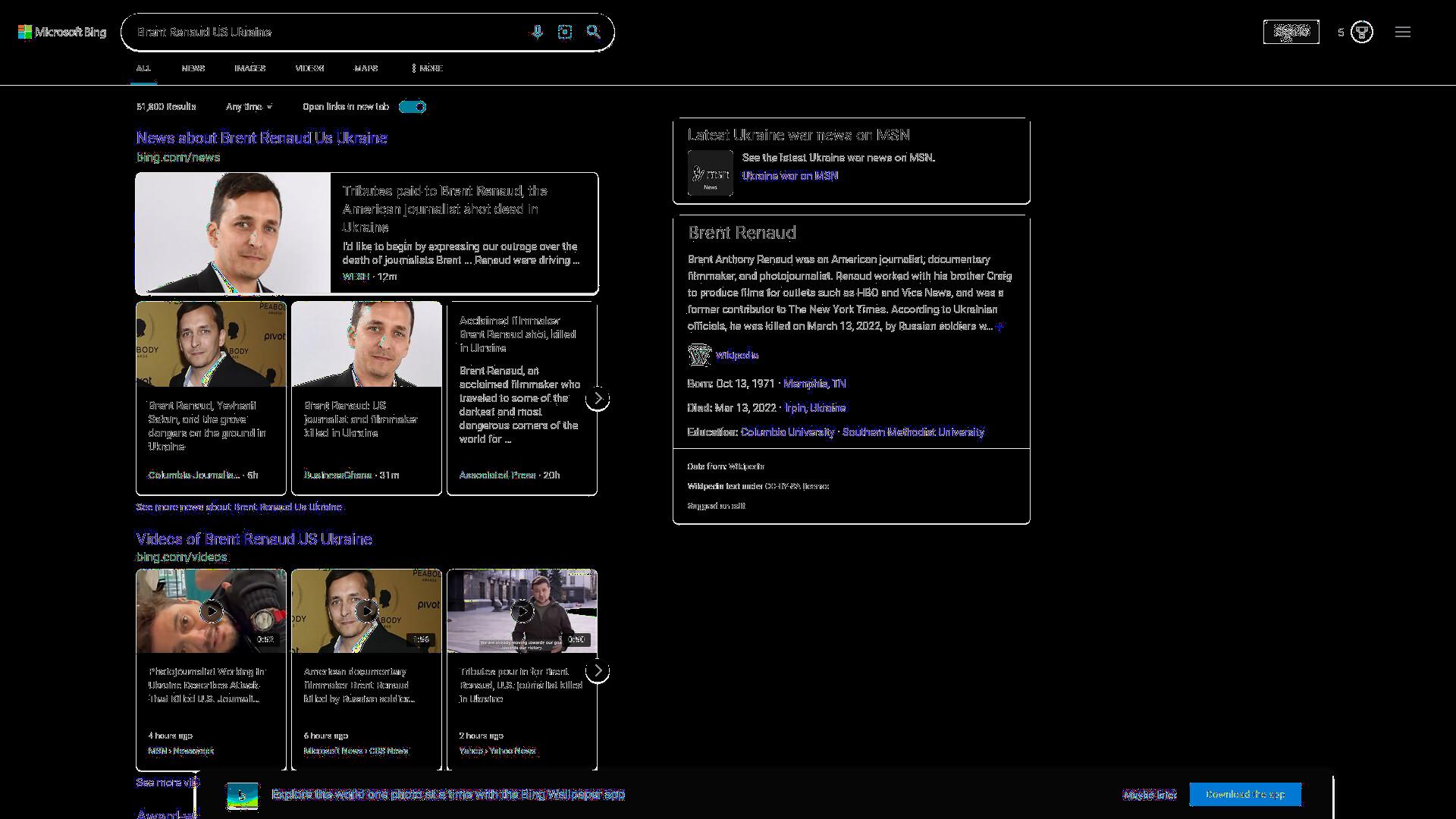Select the ALL tab
Viewport: 1456px width, 819px height.
coord(143,68)
